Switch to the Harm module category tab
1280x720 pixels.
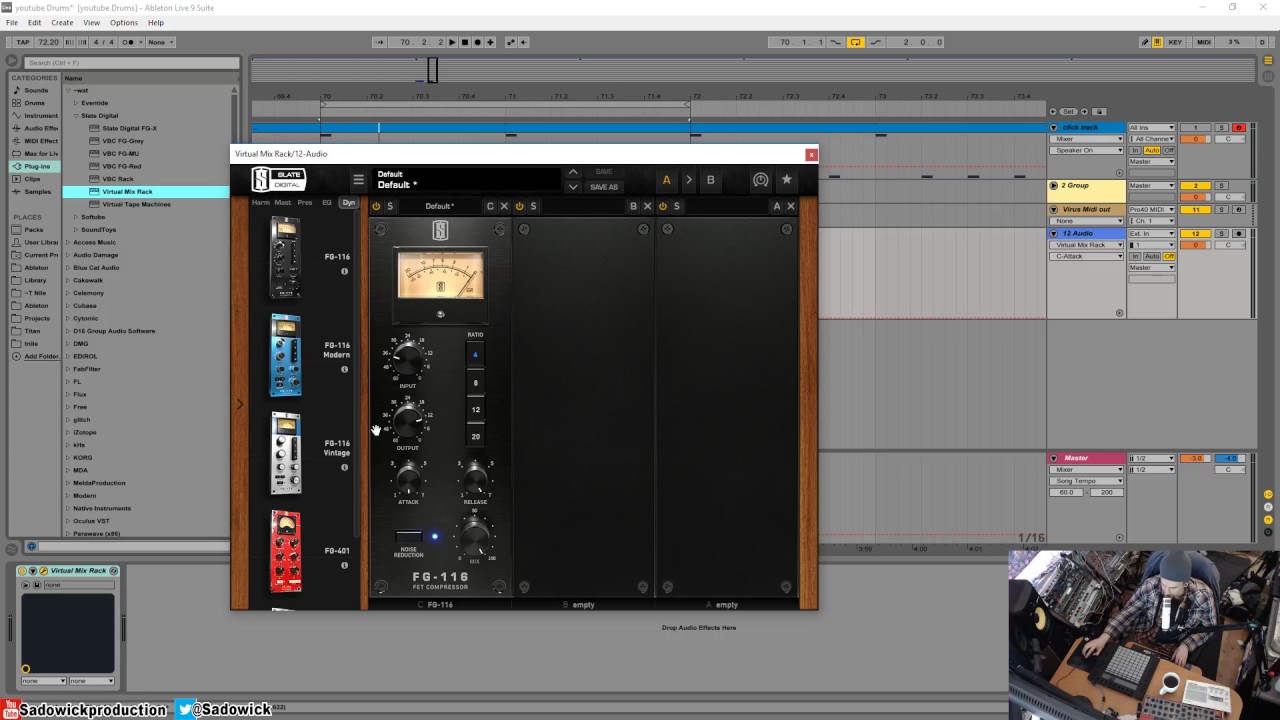(261, 202)
